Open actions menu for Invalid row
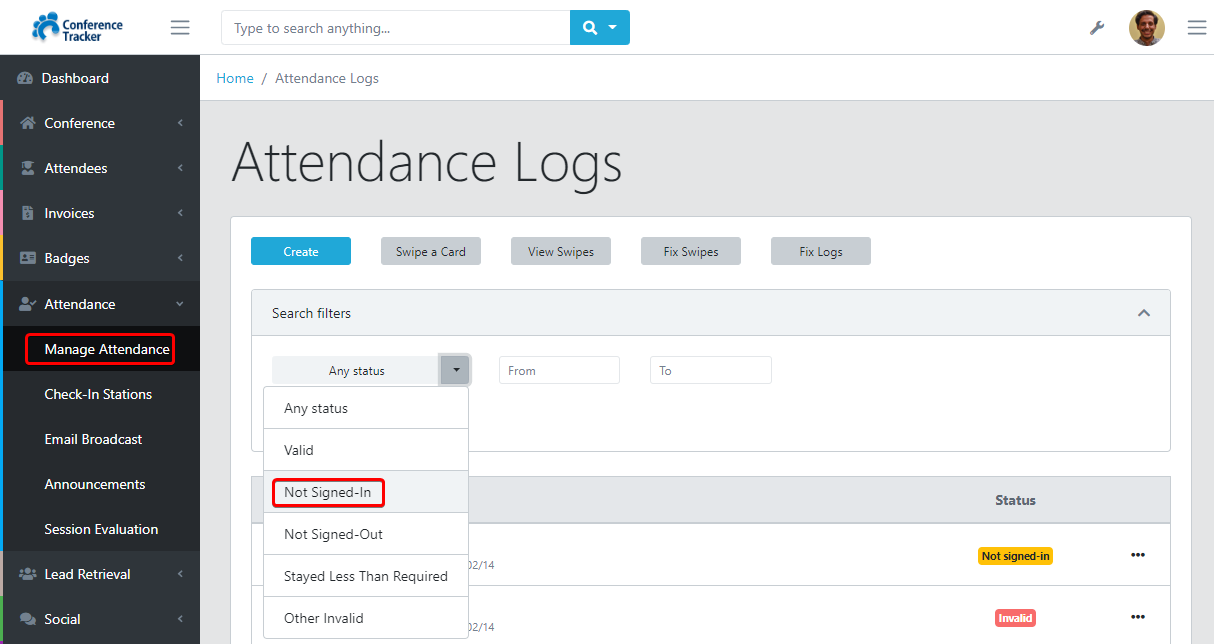This screenshot has height=644, width=1214. (x=1138, y=617)
